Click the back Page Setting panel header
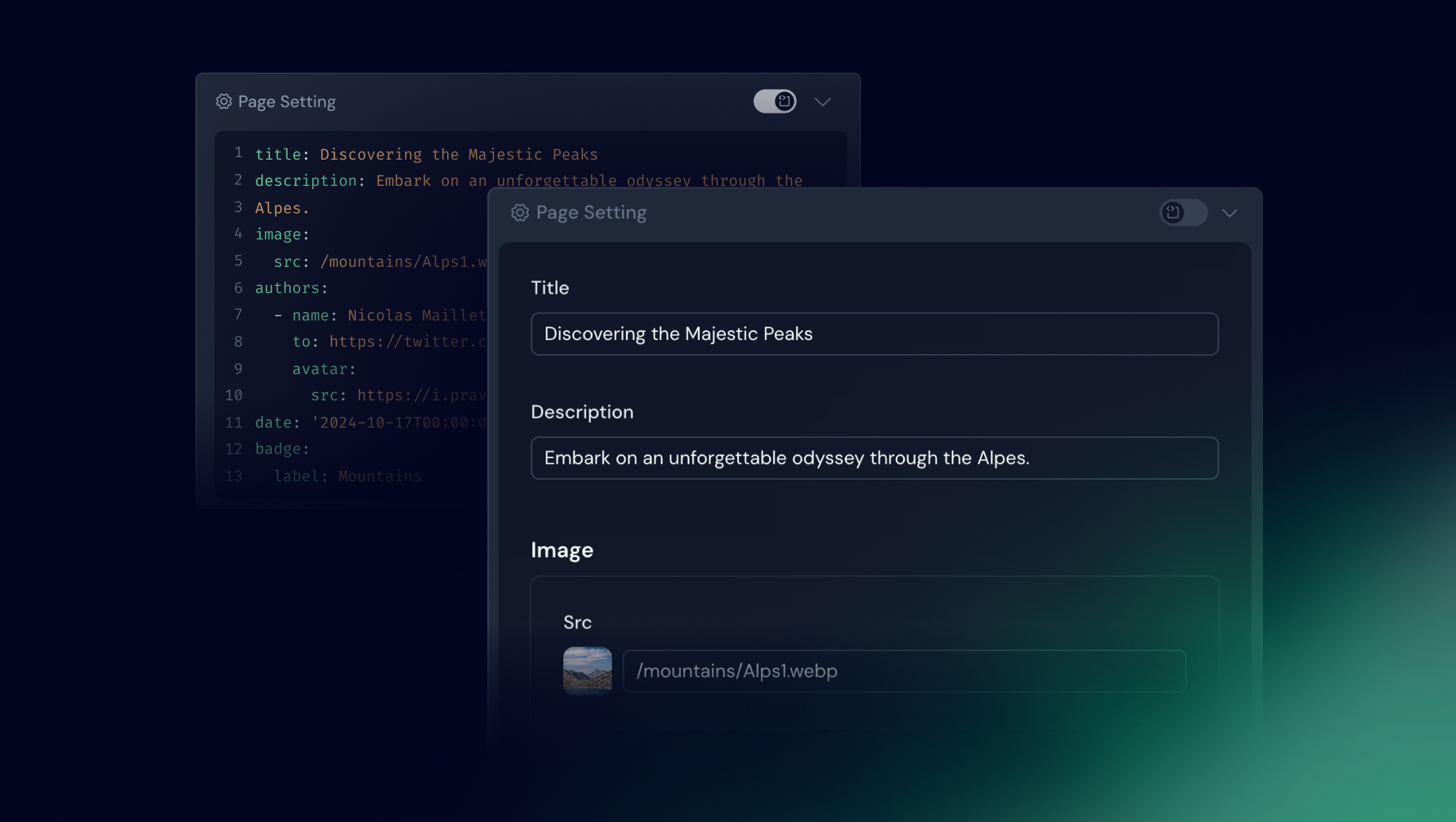1456x822 pixels. click(288, 102)
